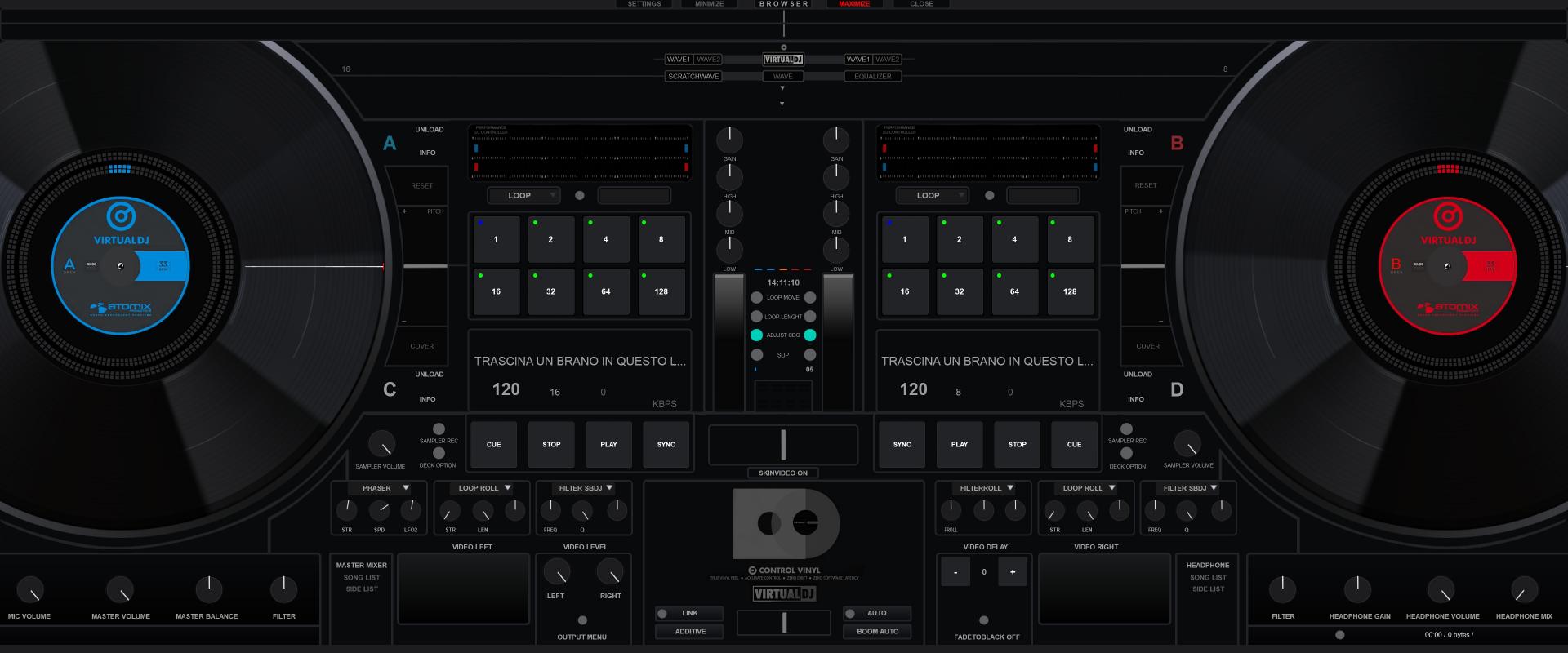
Task: Click left deck loop pad 16
Action: point(496,291)
